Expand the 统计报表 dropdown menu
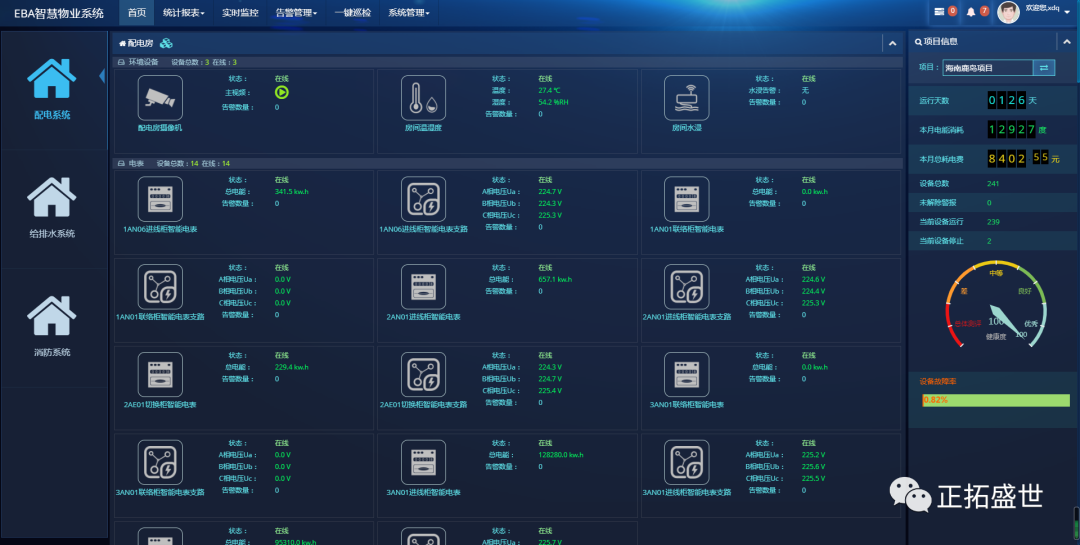Viewport: 1080px width, 545px height. coord(184,13)
